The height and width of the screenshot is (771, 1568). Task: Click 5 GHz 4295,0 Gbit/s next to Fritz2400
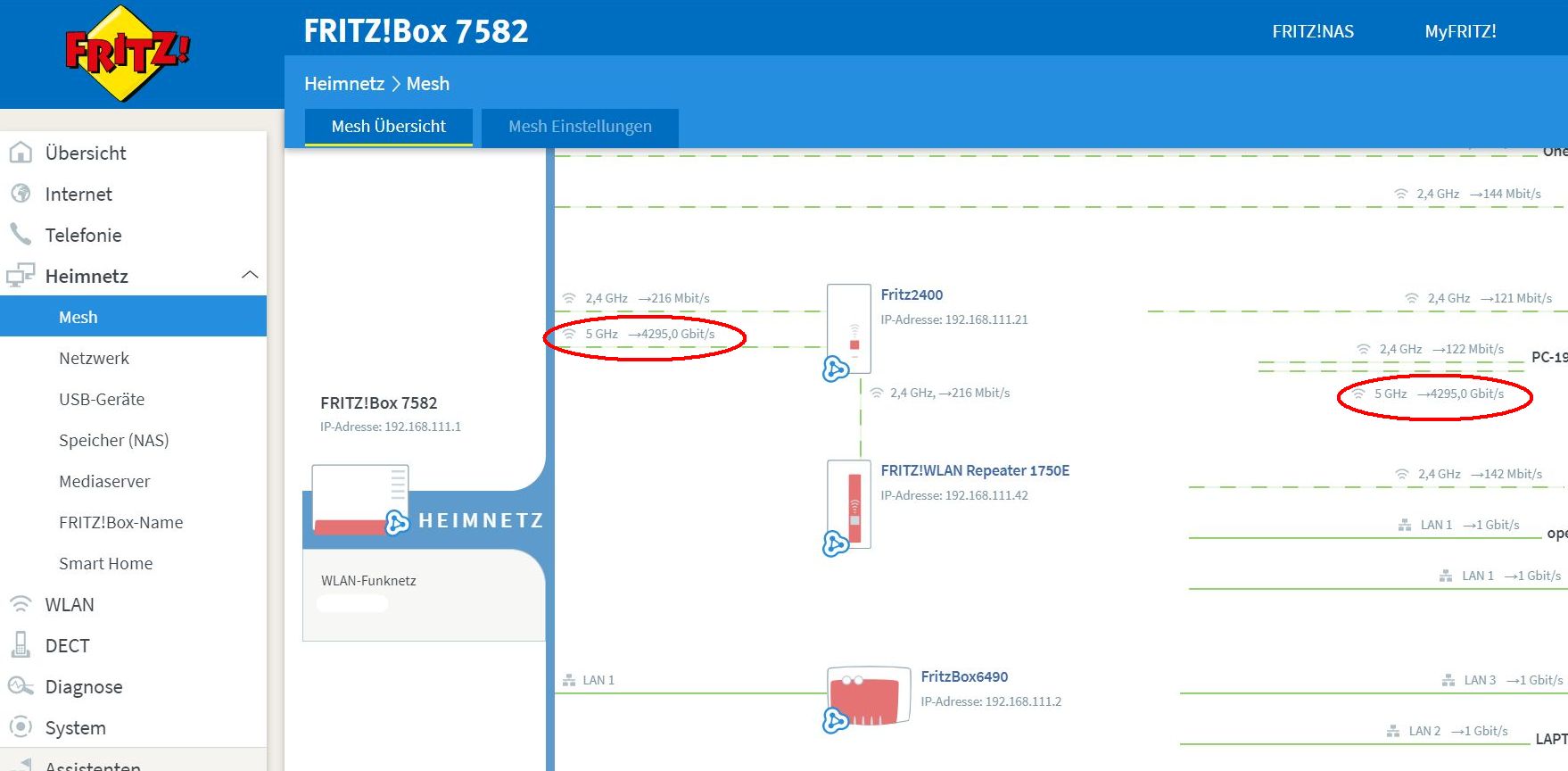coord(650,334)
